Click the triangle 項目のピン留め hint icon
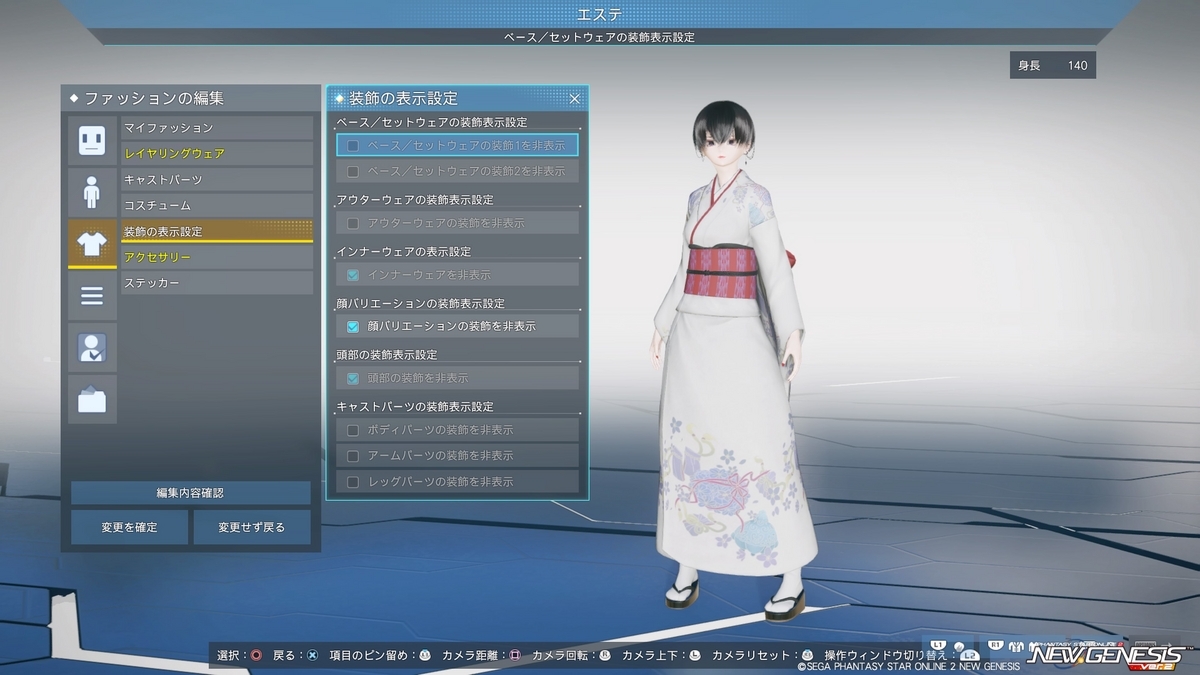 point(425,656)
